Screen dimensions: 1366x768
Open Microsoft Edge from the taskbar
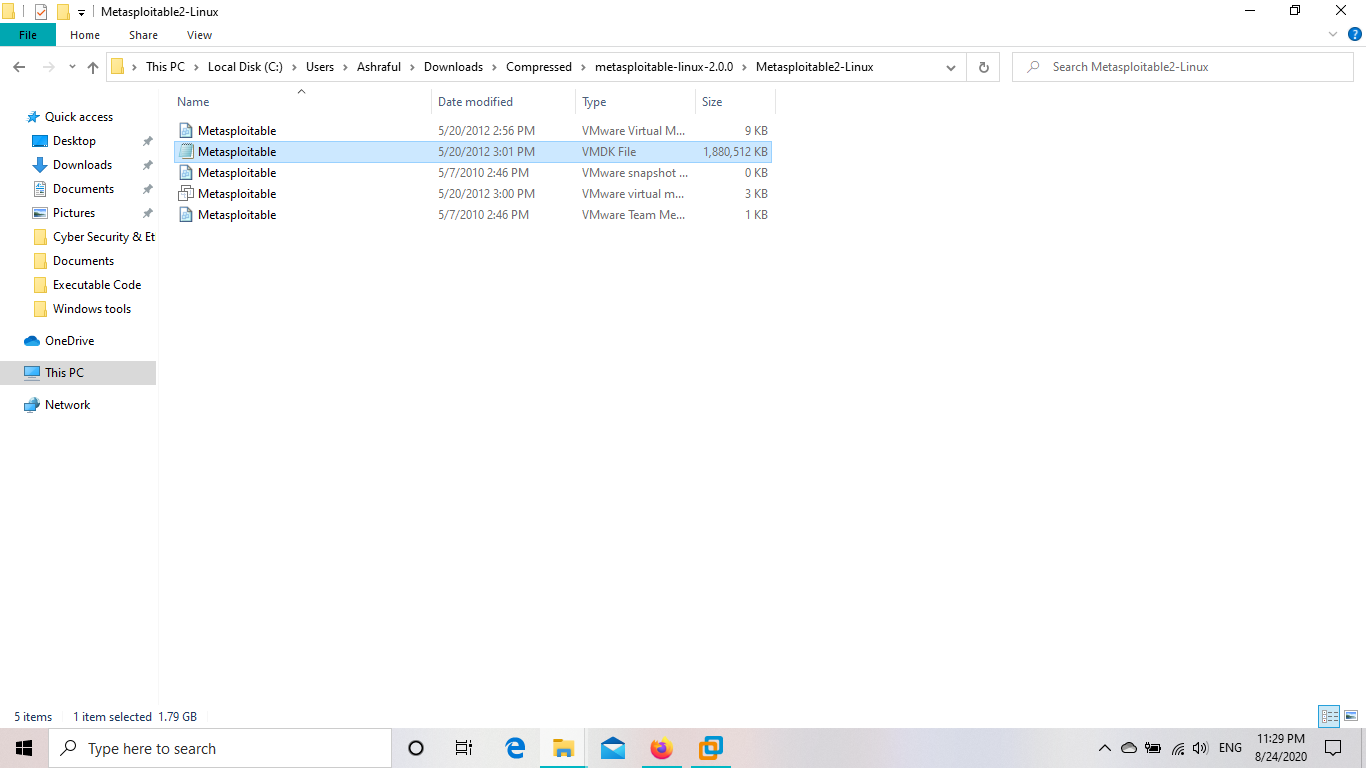coord(514,747)
